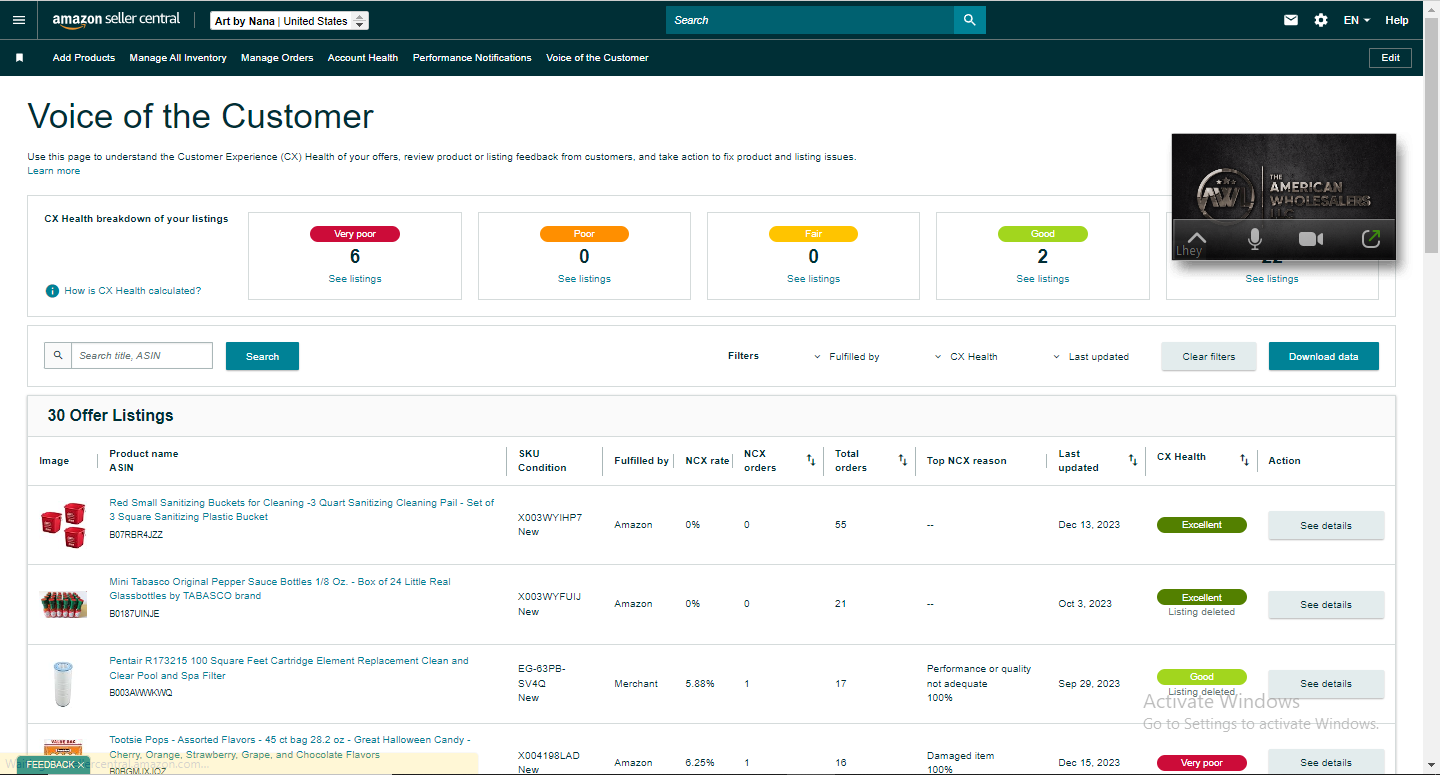Open Account Health
1440x775 pixels.
[x=363, y=58]
